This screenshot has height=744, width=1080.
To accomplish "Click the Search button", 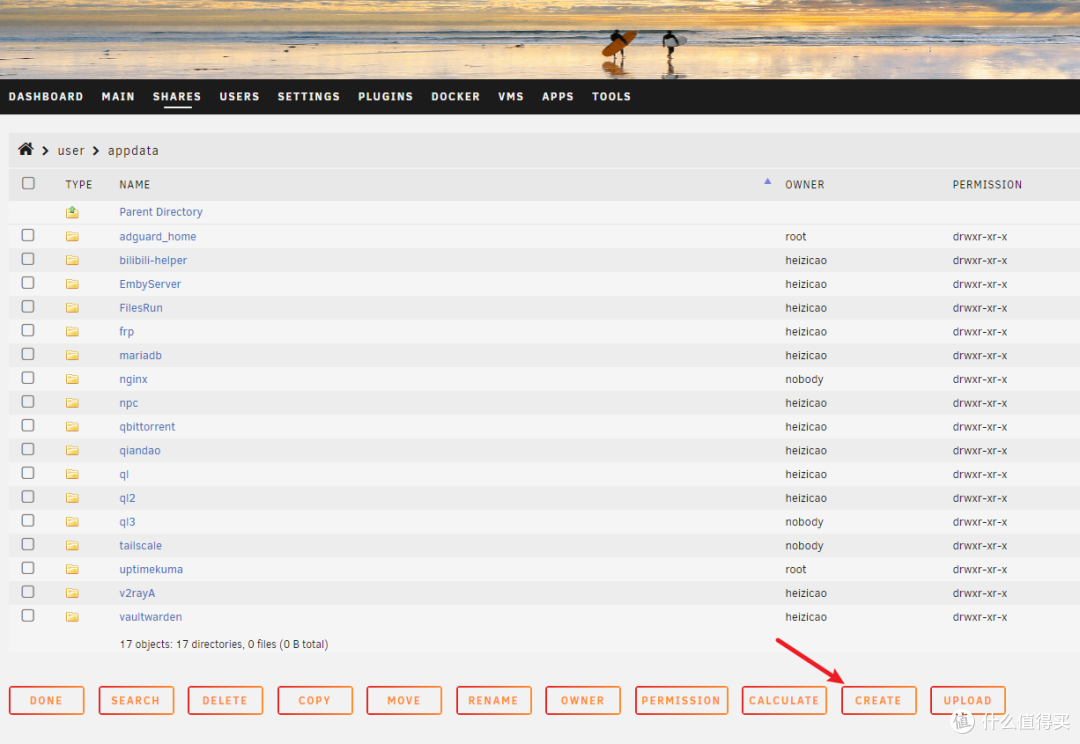I will pos(136,701).
